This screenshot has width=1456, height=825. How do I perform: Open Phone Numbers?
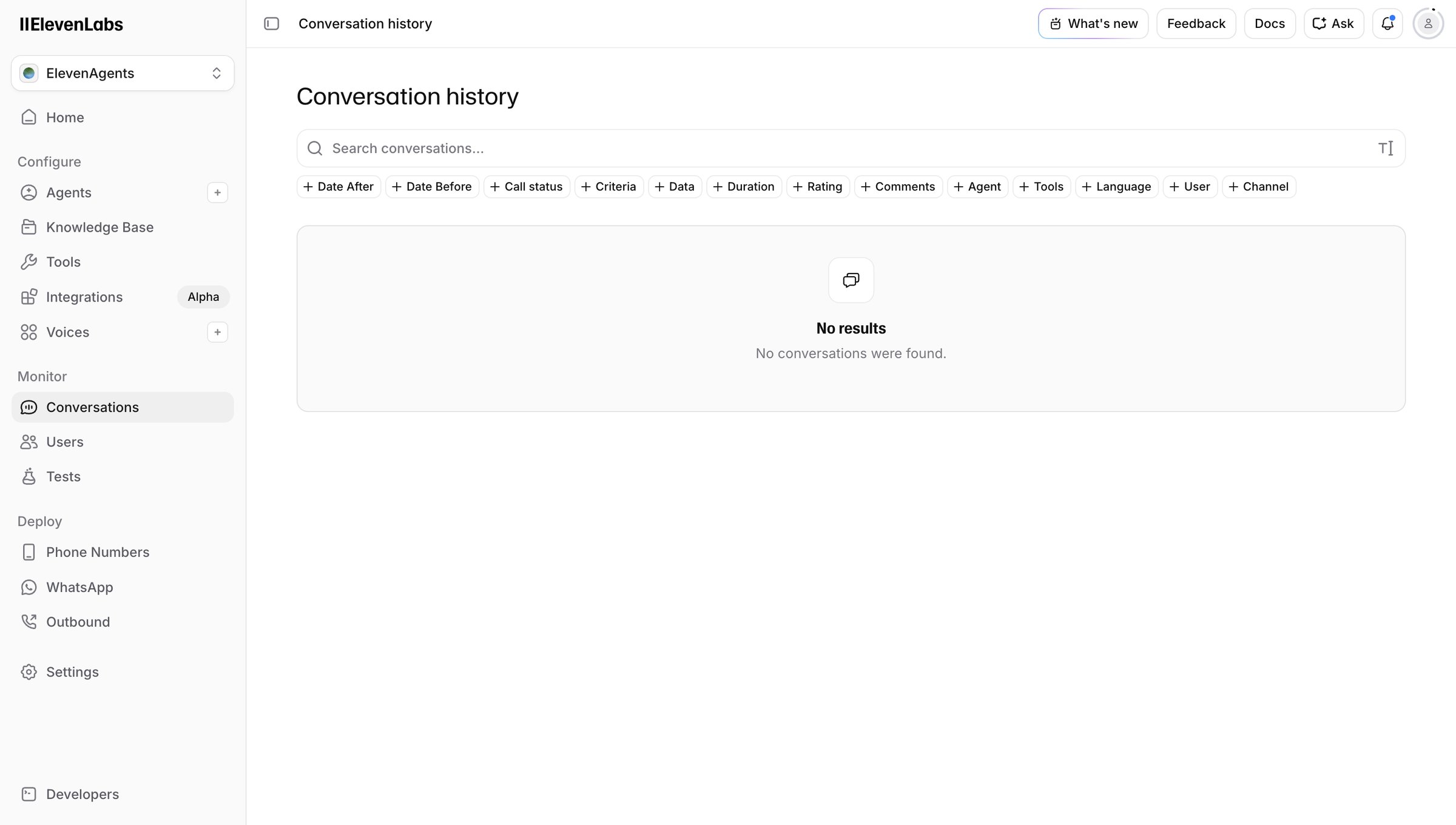tap(123, 553)
